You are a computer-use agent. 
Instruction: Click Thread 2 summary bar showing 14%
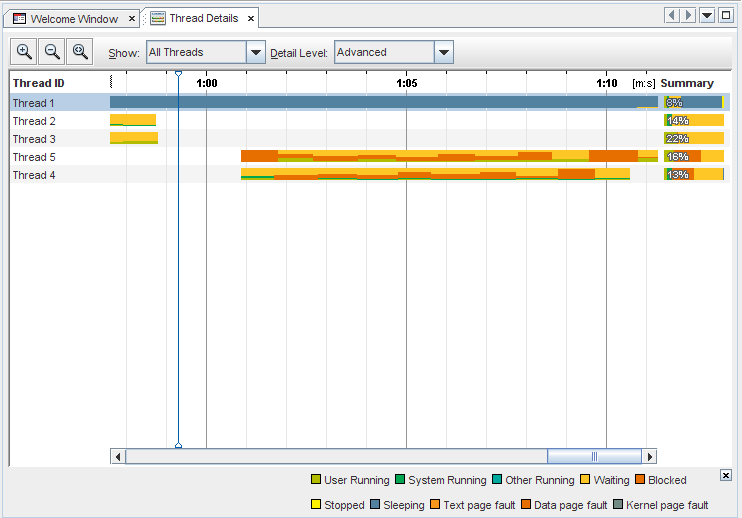(694, 120)
